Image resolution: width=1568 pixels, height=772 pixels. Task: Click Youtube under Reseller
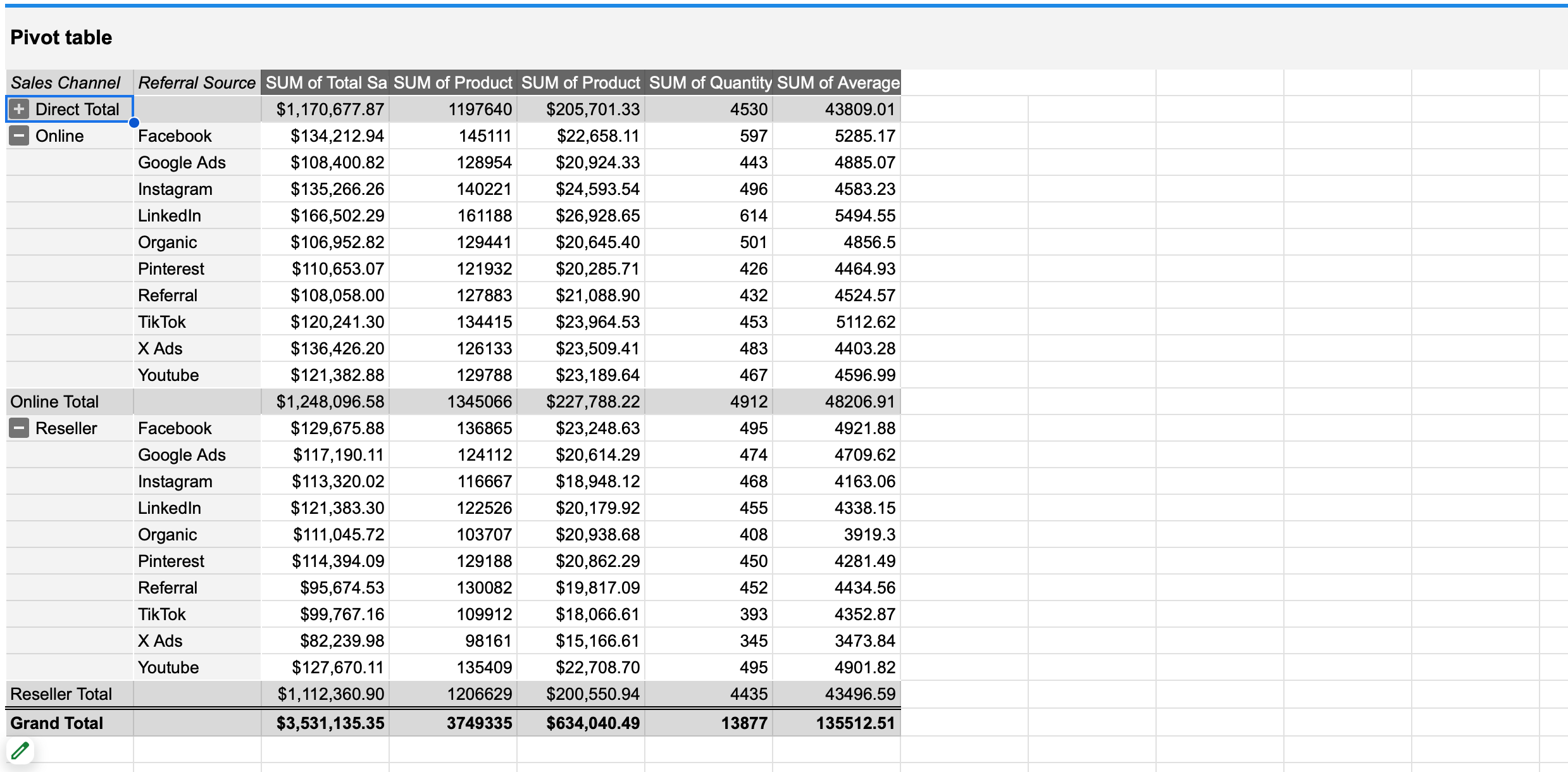point(197,668)
